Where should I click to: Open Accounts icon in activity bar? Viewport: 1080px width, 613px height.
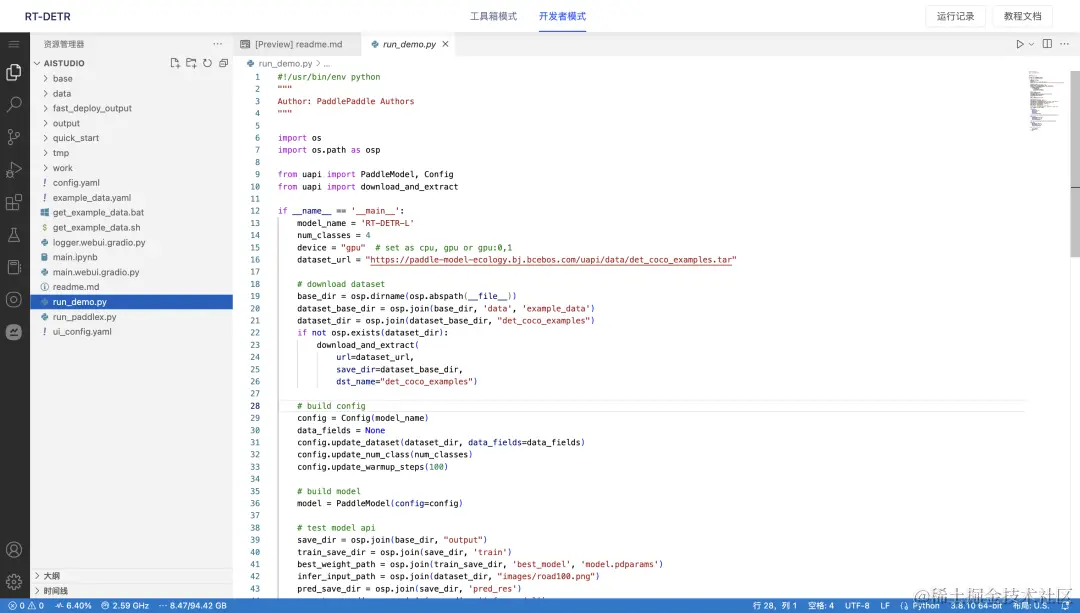14,550
